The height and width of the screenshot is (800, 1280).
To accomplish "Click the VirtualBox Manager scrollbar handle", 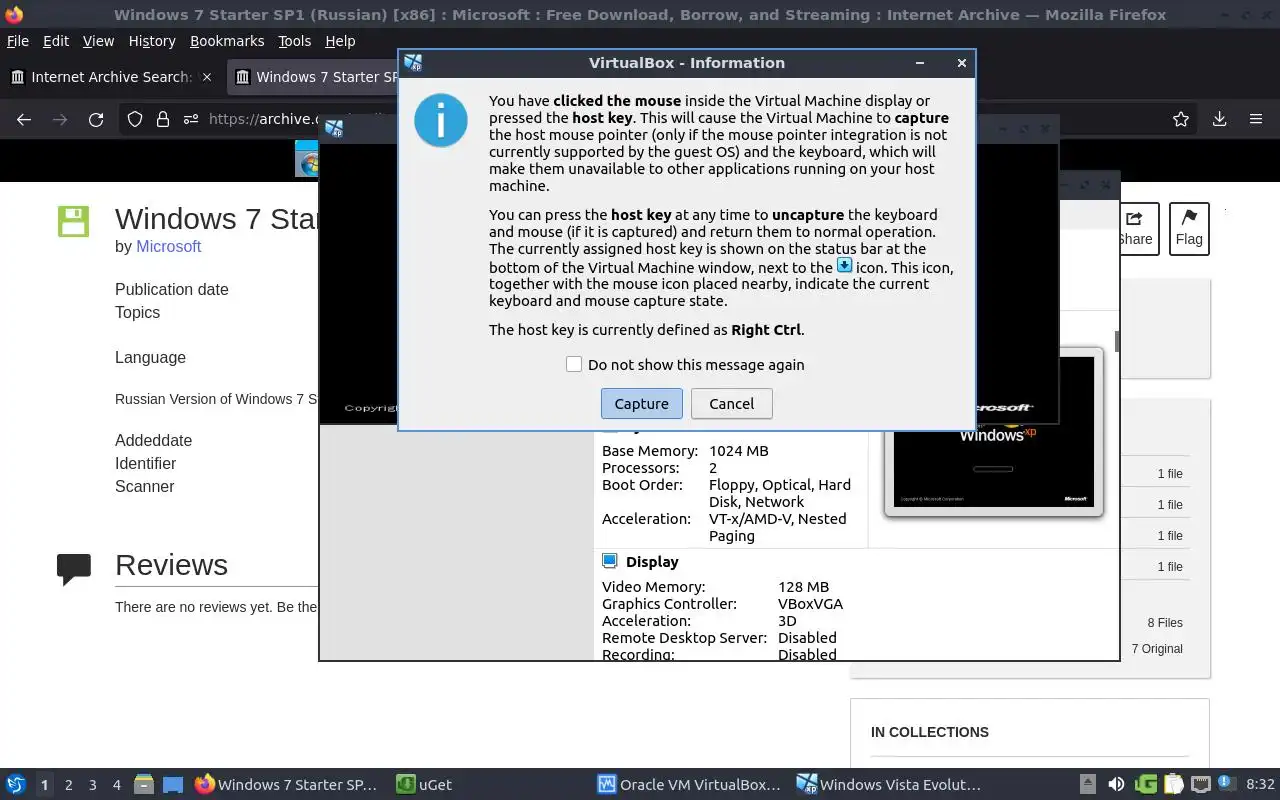I will tap(1116, 341).
